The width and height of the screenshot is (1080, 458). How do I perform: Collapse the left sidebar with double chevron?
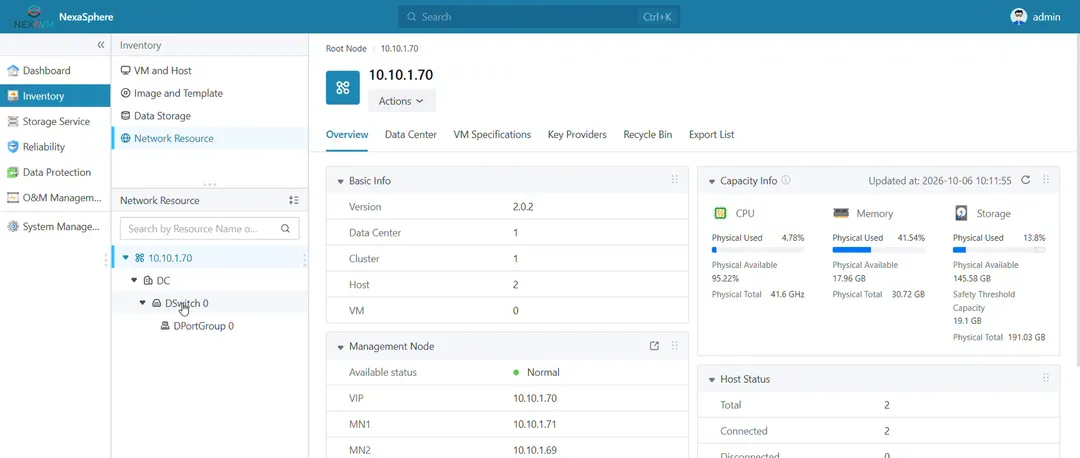click(101, 45)
